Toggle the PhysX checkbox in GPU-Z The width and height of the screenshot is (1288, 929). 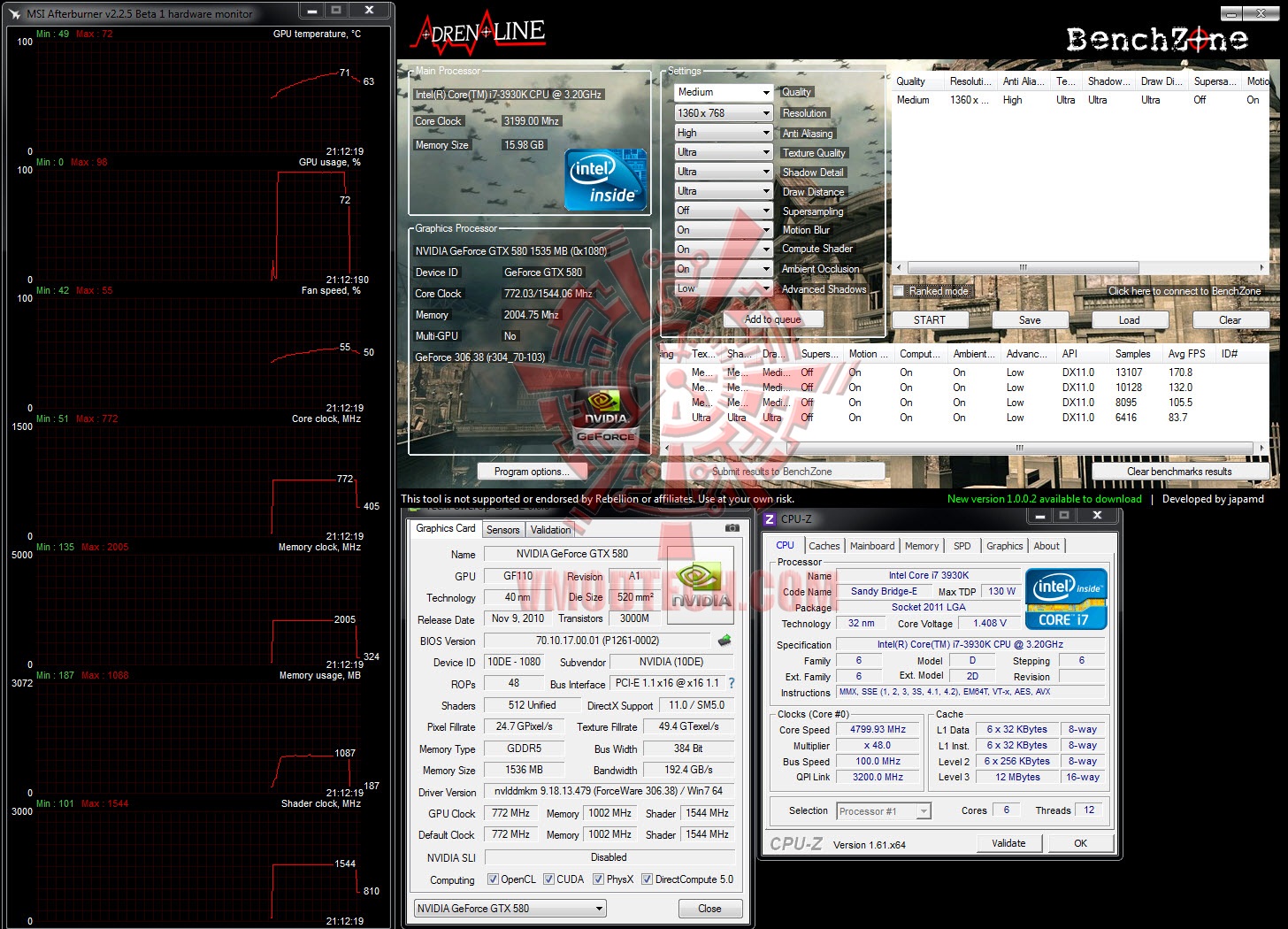[598, 879]
